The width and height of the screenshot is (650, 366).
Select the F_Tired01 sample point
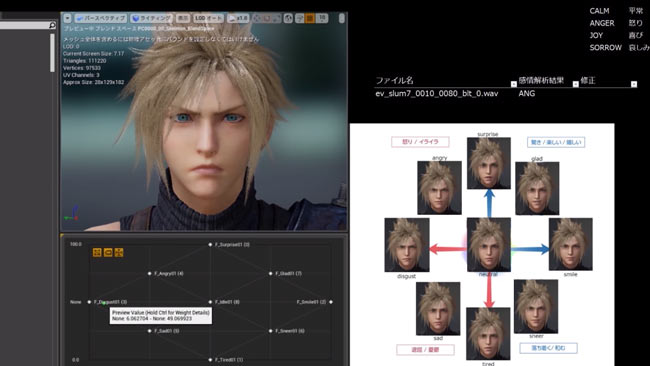click(x=210, y=360)
